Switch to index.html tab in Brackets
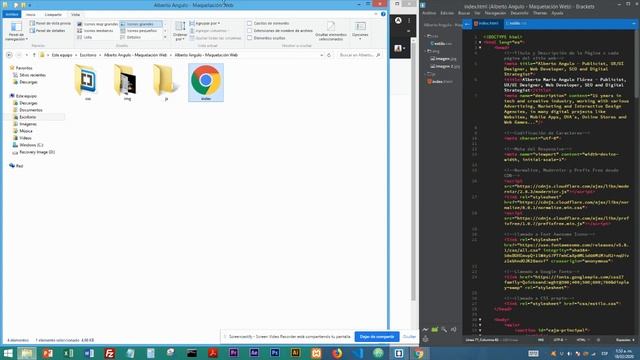This screenshot has width=640, height=360. coord(488,24)
